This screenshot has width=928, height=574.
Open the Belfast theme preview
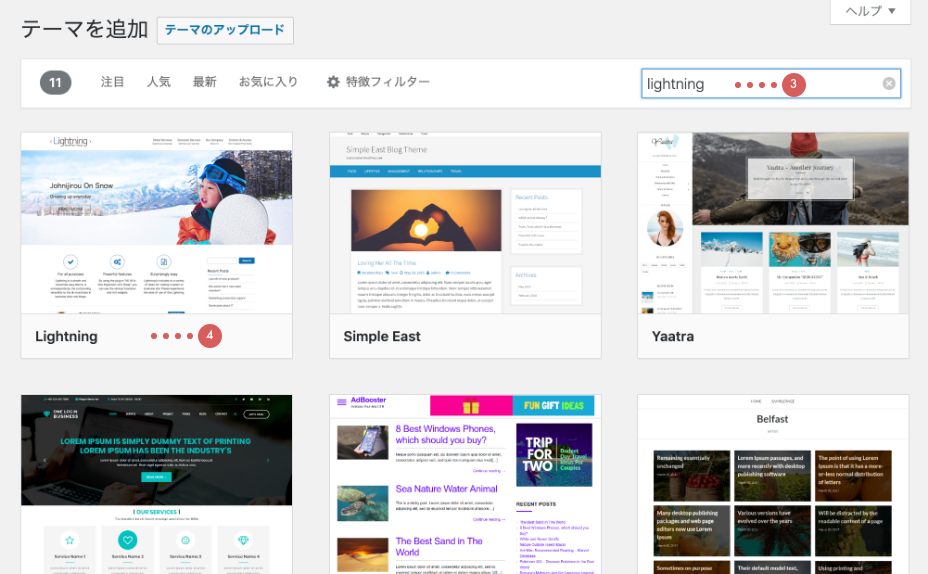773,484
